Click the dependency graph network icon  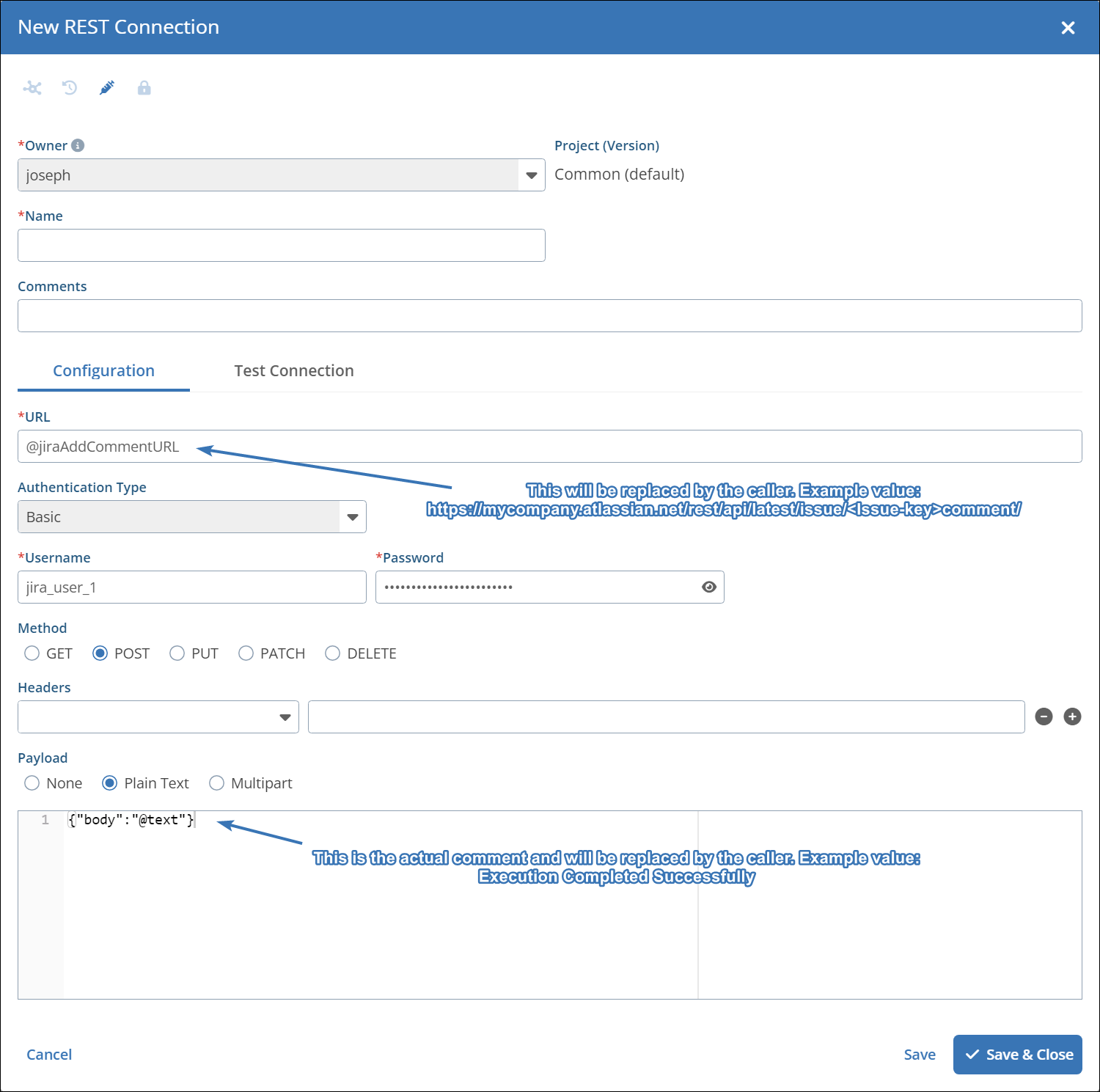point(32,88)
